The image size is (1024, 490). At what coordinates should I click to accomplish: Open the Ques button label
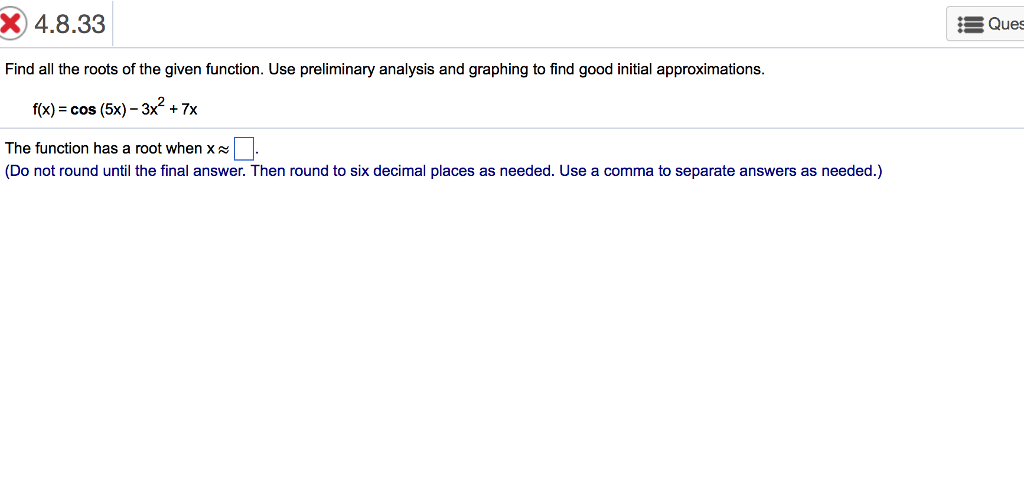coord(1004,24)
